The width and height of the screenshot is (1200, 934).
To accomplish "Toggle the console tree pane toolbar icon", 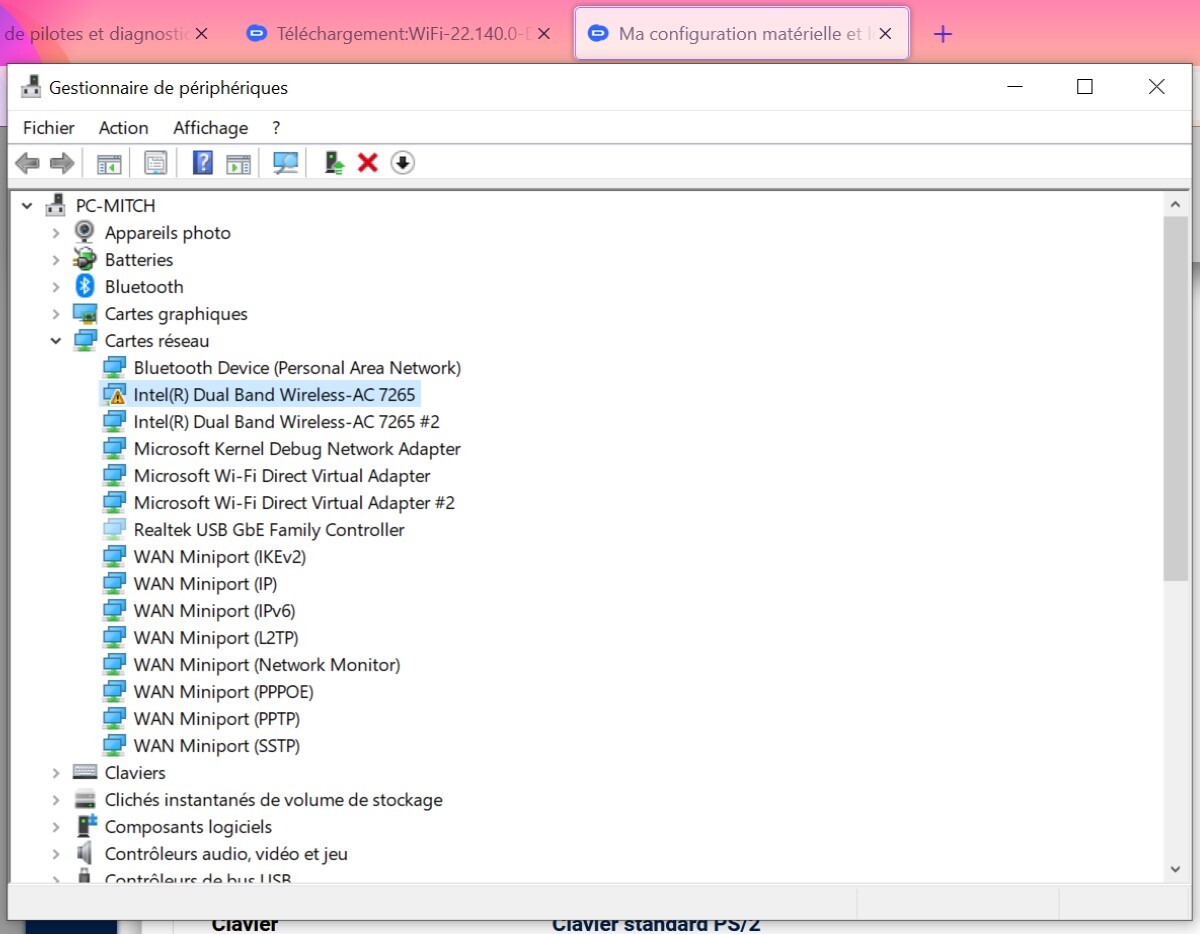I will [x=108, y=162].
